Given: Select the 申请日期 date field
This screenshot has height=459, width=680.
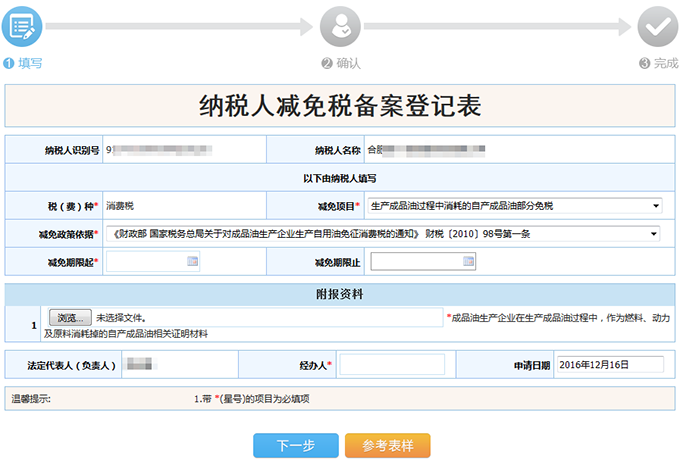Looking at the screenshot, I should (x=609, y=366).
